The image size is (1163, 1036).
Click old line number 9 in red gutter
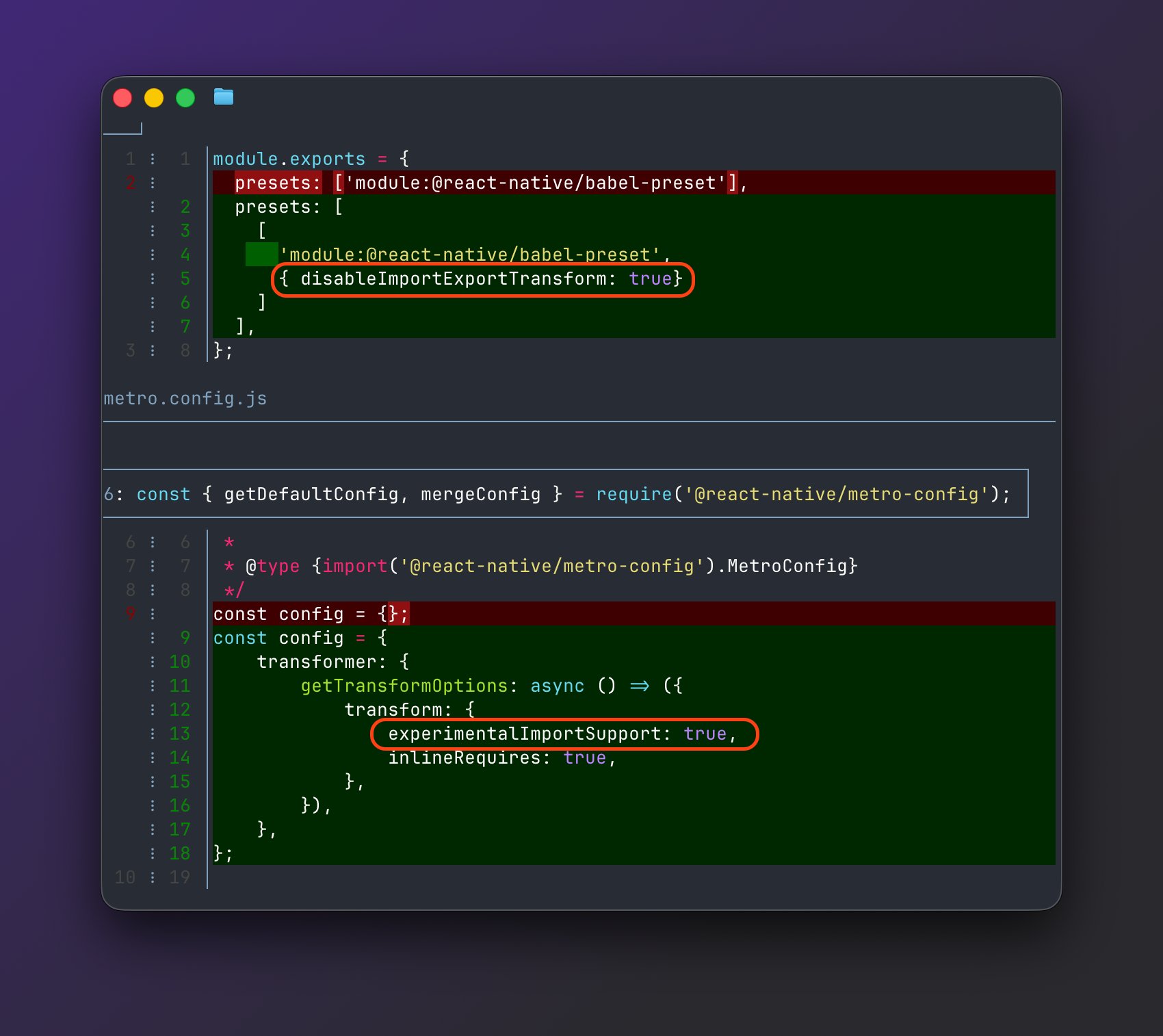[131, 614]
